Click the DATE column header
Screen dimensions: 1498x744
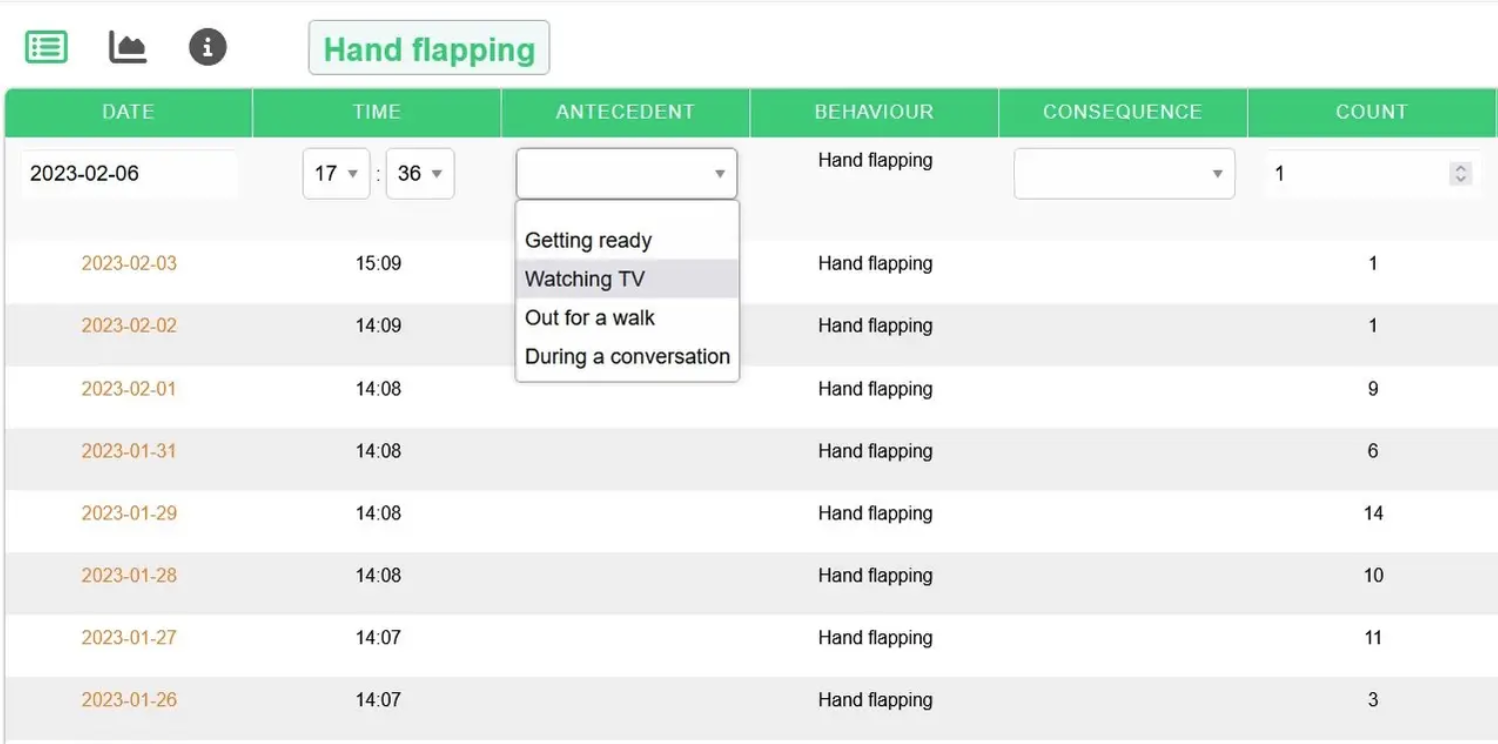[128, 112]
